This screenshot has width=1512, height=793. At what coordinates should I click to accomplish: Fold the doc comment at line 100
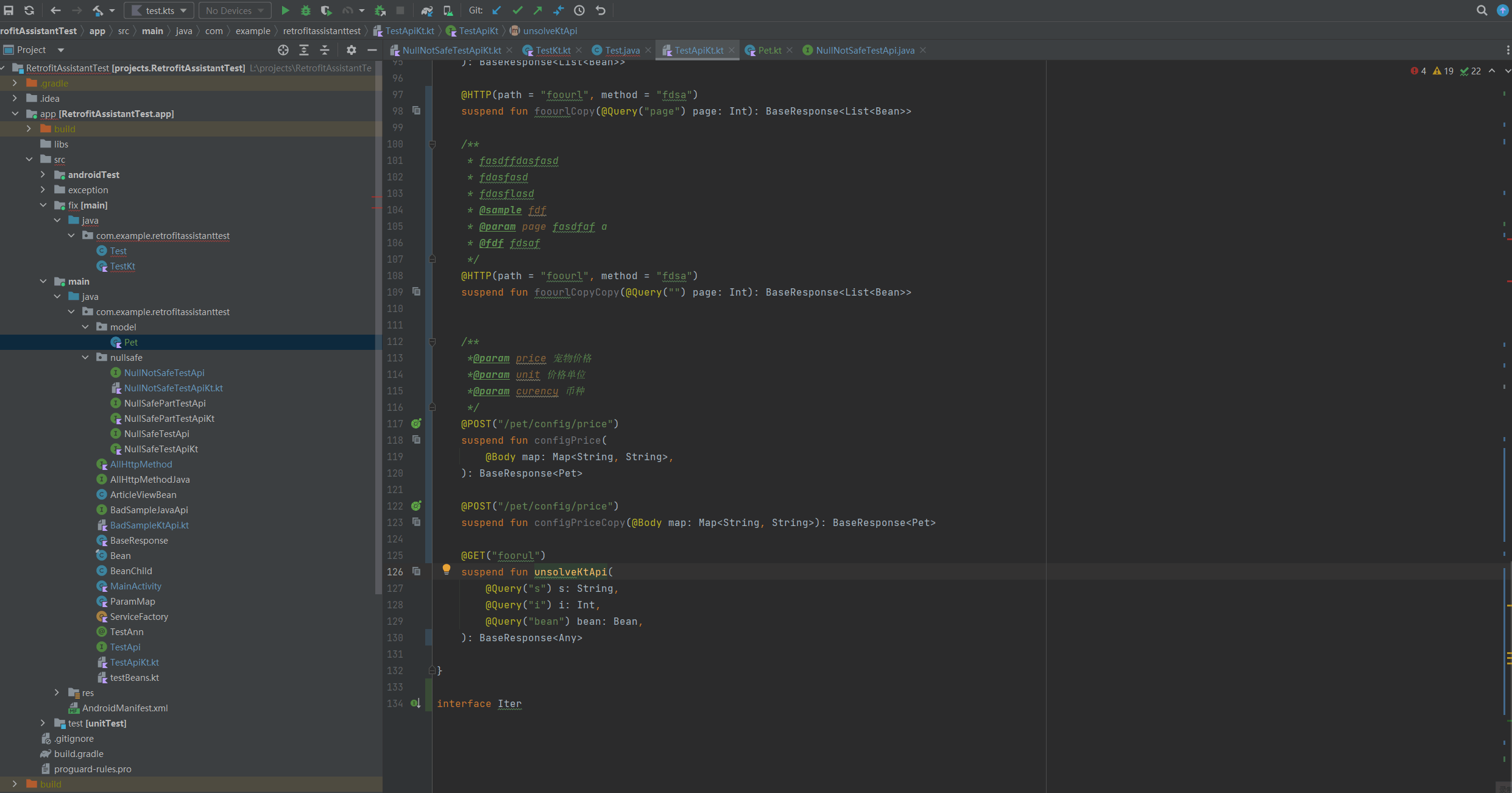tap(433, 144)
